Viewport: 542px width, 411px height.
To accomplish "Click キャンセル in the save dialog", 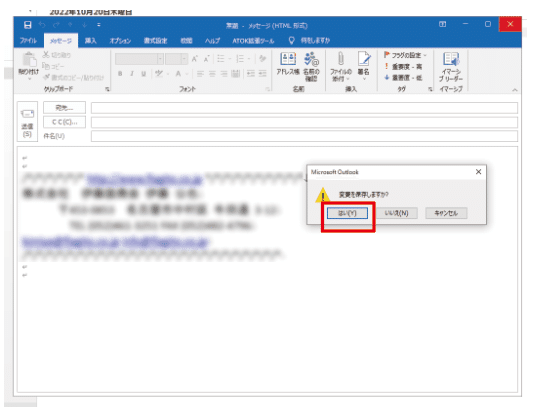I will tap(446, 213).
